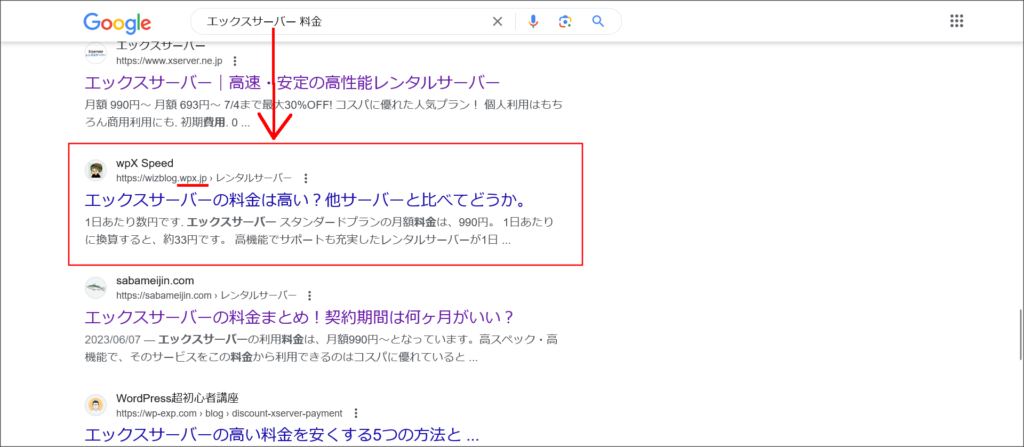Open more options next to wp-exp.com URL
Screen dimensions: 1024x447
(x=355, y=413)
